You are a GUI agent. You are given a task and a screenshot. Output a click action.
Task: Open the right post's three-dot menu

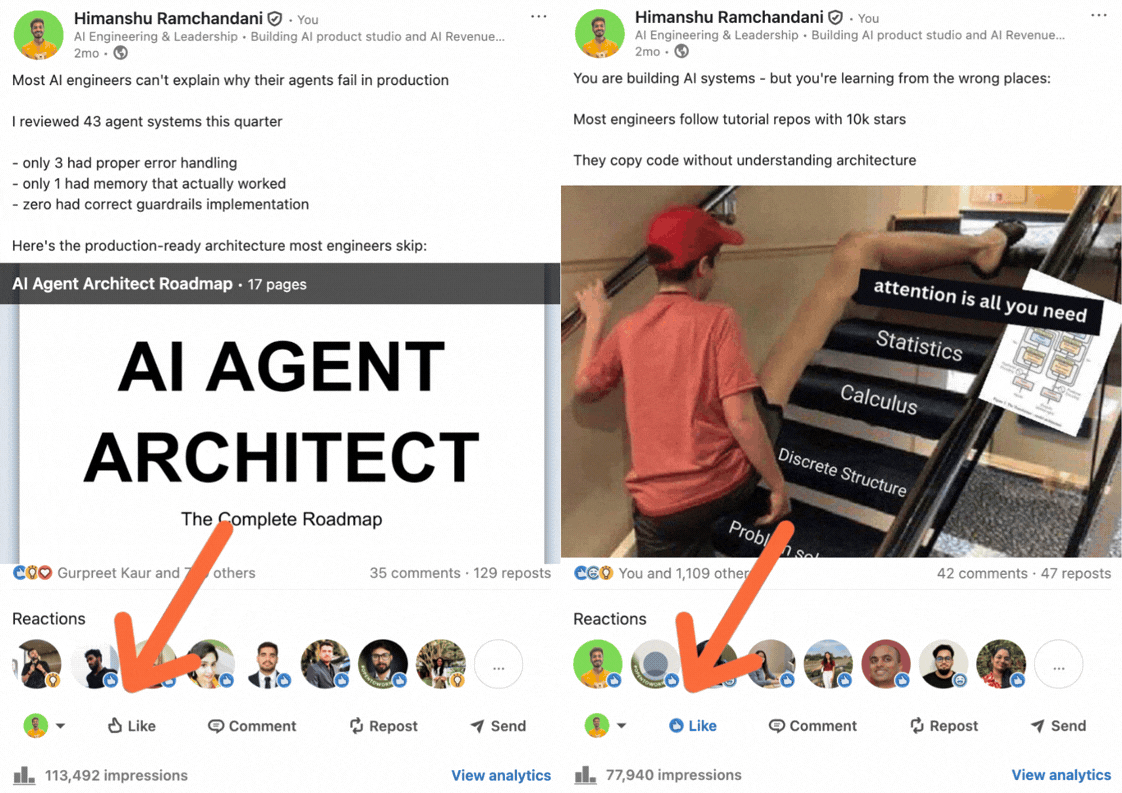1099,15
